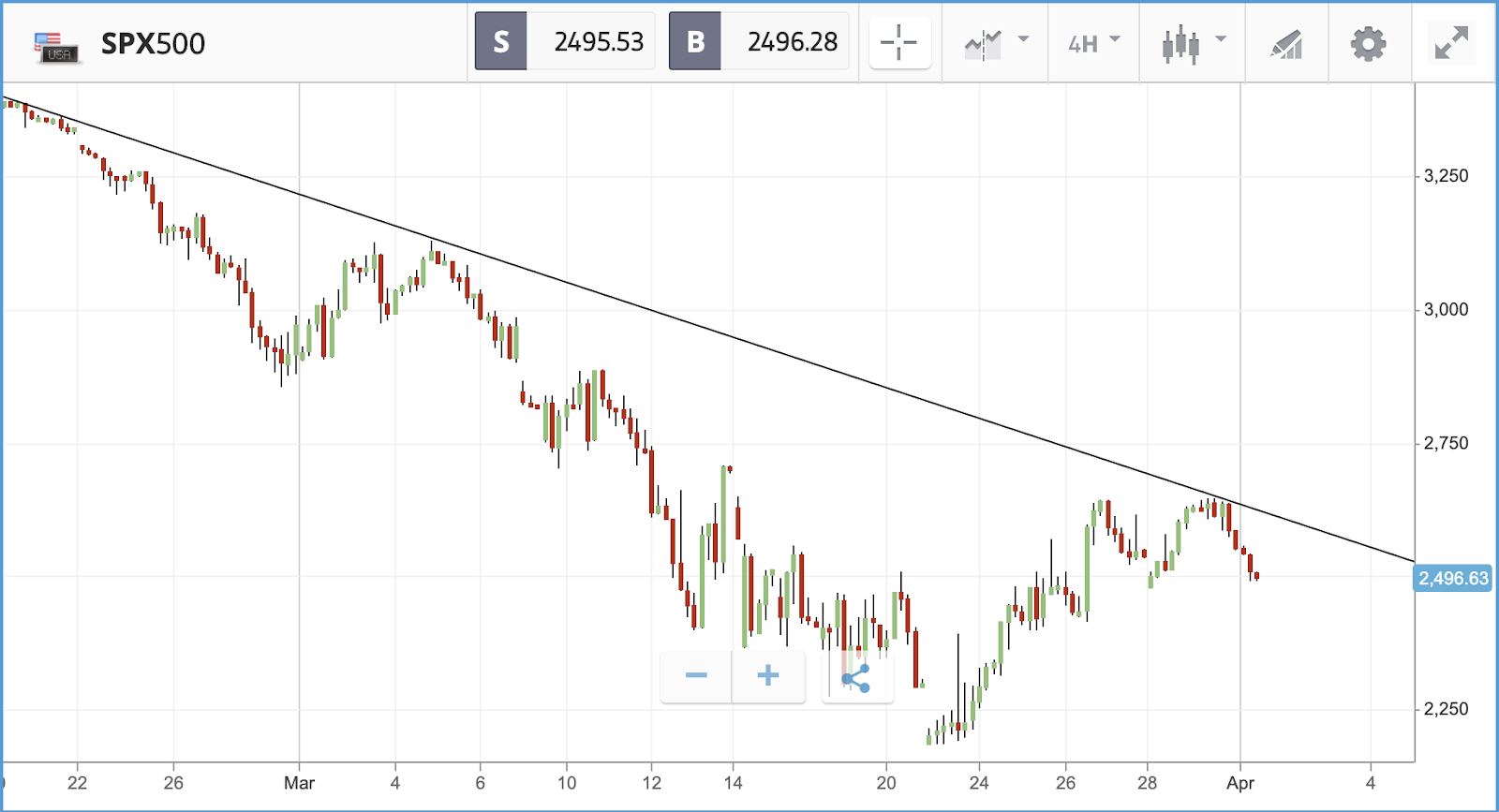Open the 4H timeframe selector

pos(1083,44)
